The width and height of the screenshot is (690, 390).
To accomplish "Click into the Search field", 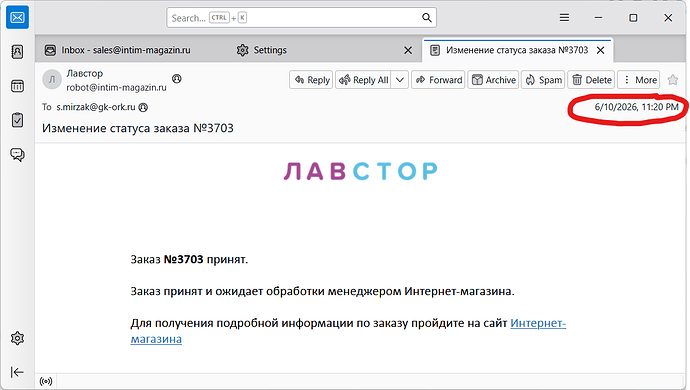I will coord(301,18).
